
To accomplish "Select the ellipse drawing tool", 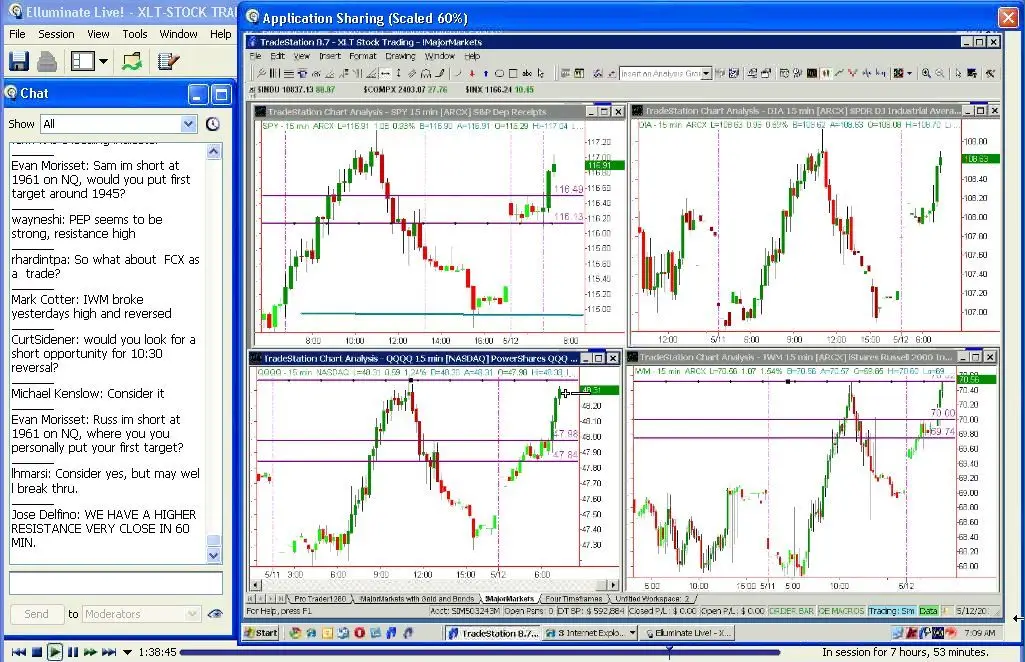I will tap(499, 74).
